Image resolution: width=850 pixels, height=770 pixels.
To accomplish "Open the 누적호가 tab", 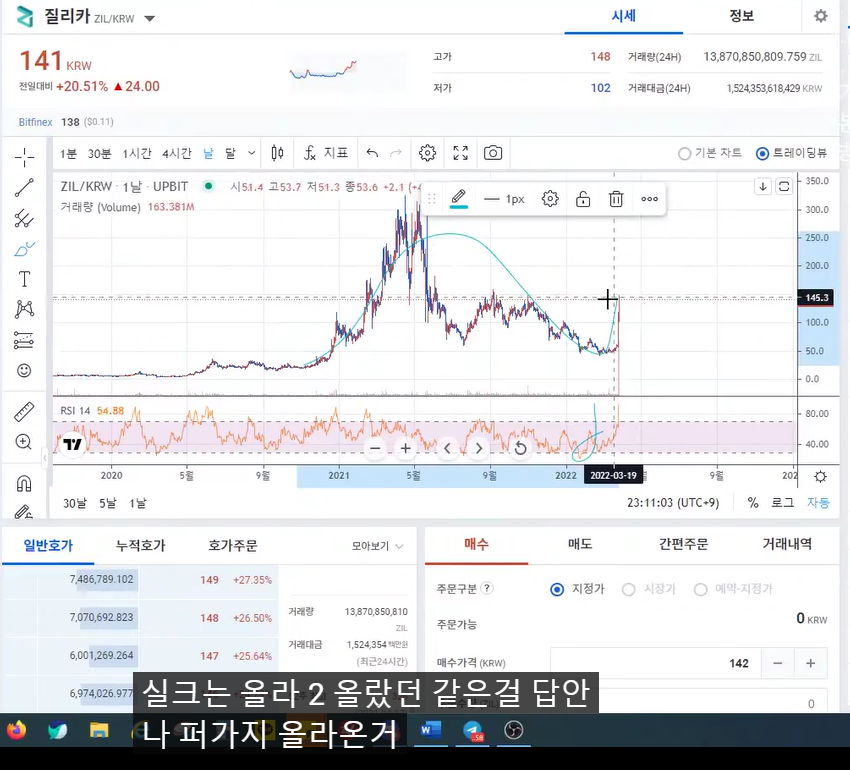I will 140,546.
